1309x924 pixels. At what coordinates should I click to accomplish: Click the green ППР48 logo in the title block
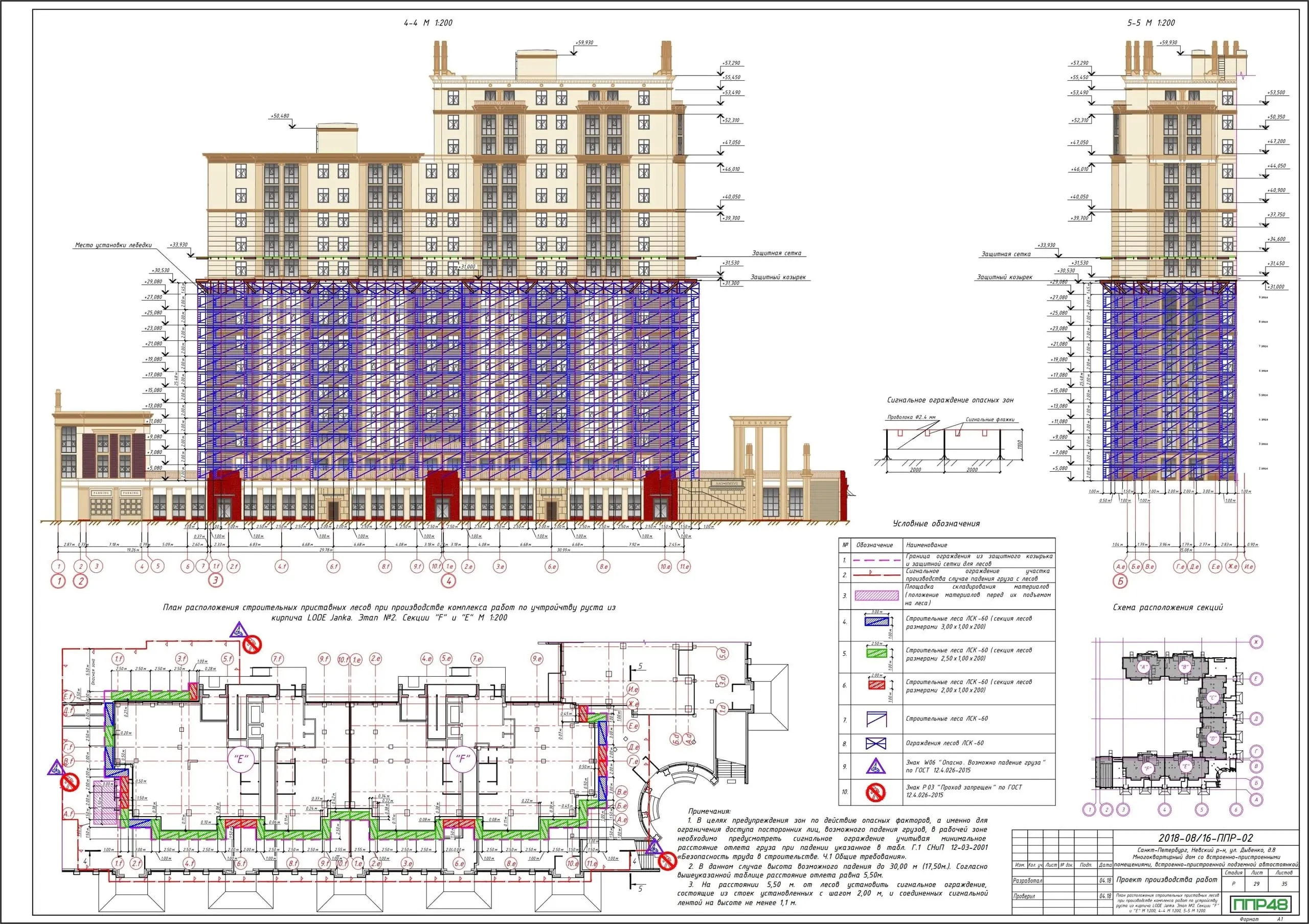point(1259,904)
